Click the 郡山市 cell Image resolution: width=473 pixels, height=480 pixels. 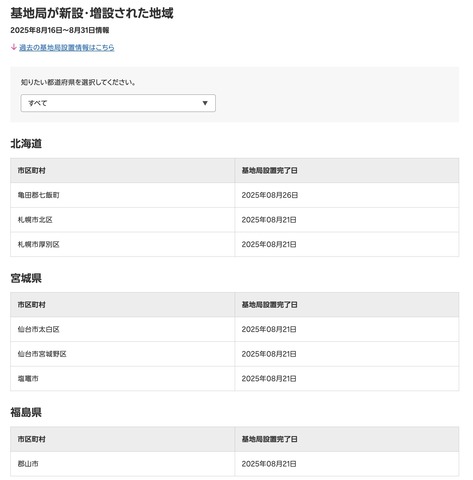(122, 464)
